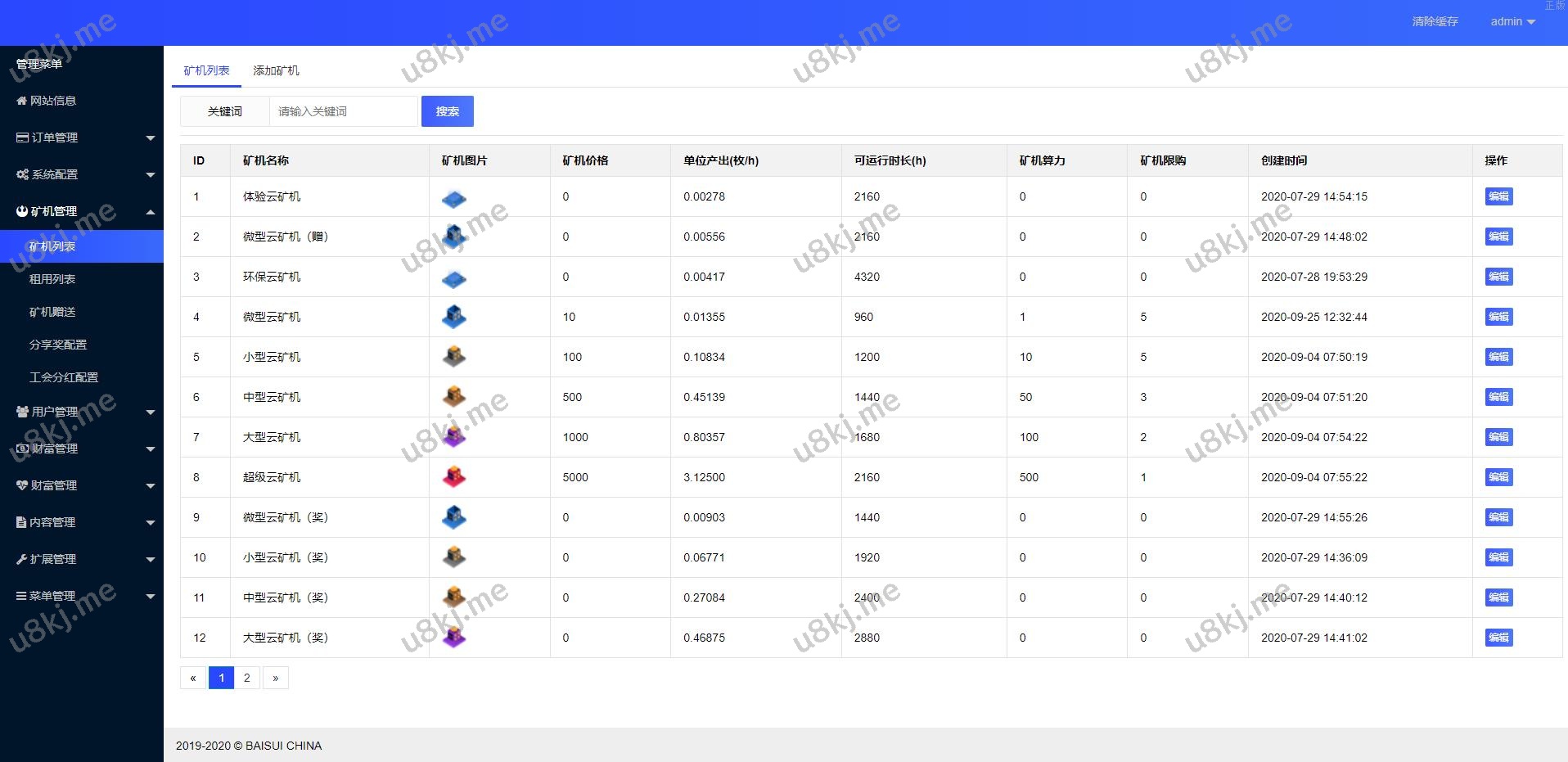1568x762 pixels.
Task: Click the 用户管理 users icon in sidebar
Action: tap(23, 412)
